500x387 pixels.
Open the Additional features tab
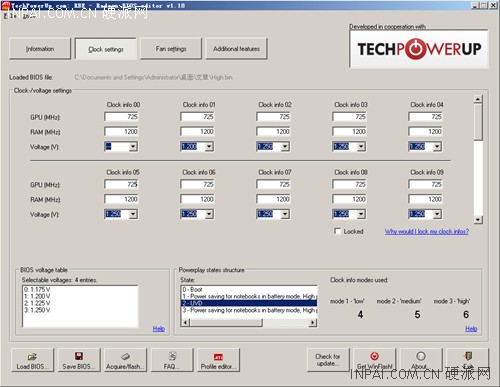(x=237, y=49)
